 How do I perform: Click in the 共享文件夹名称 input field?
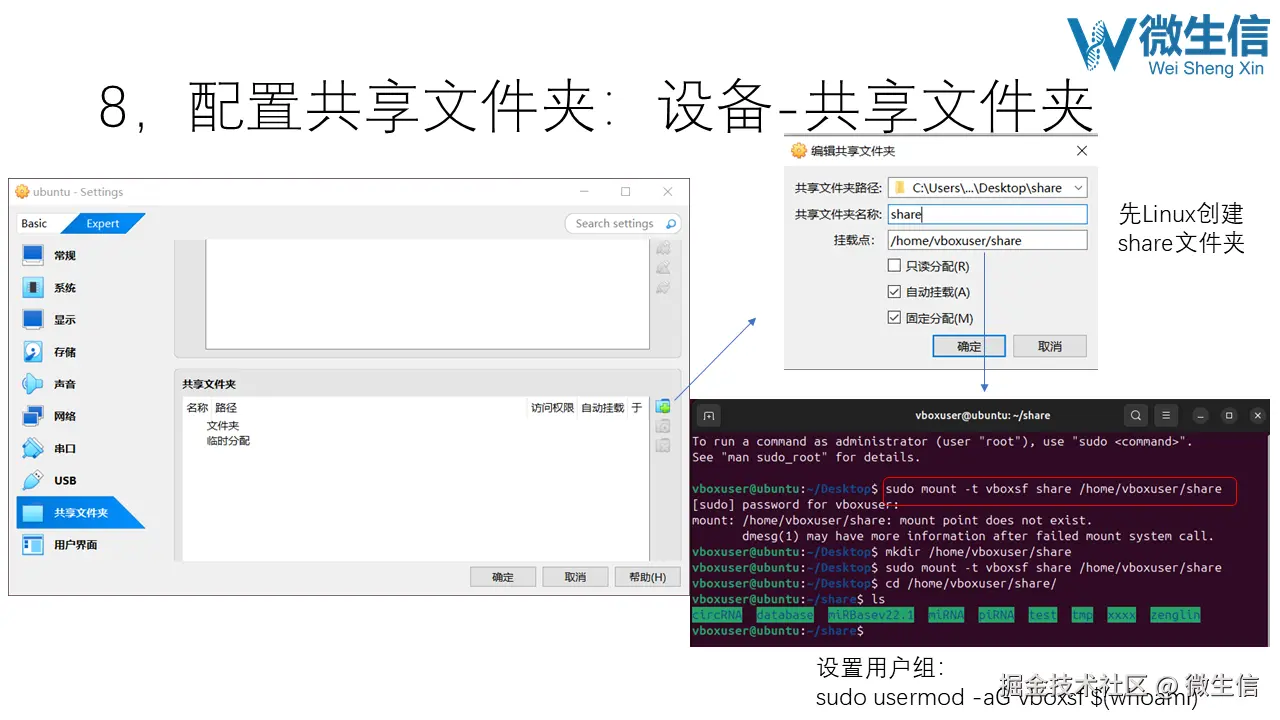click(985, 213)
